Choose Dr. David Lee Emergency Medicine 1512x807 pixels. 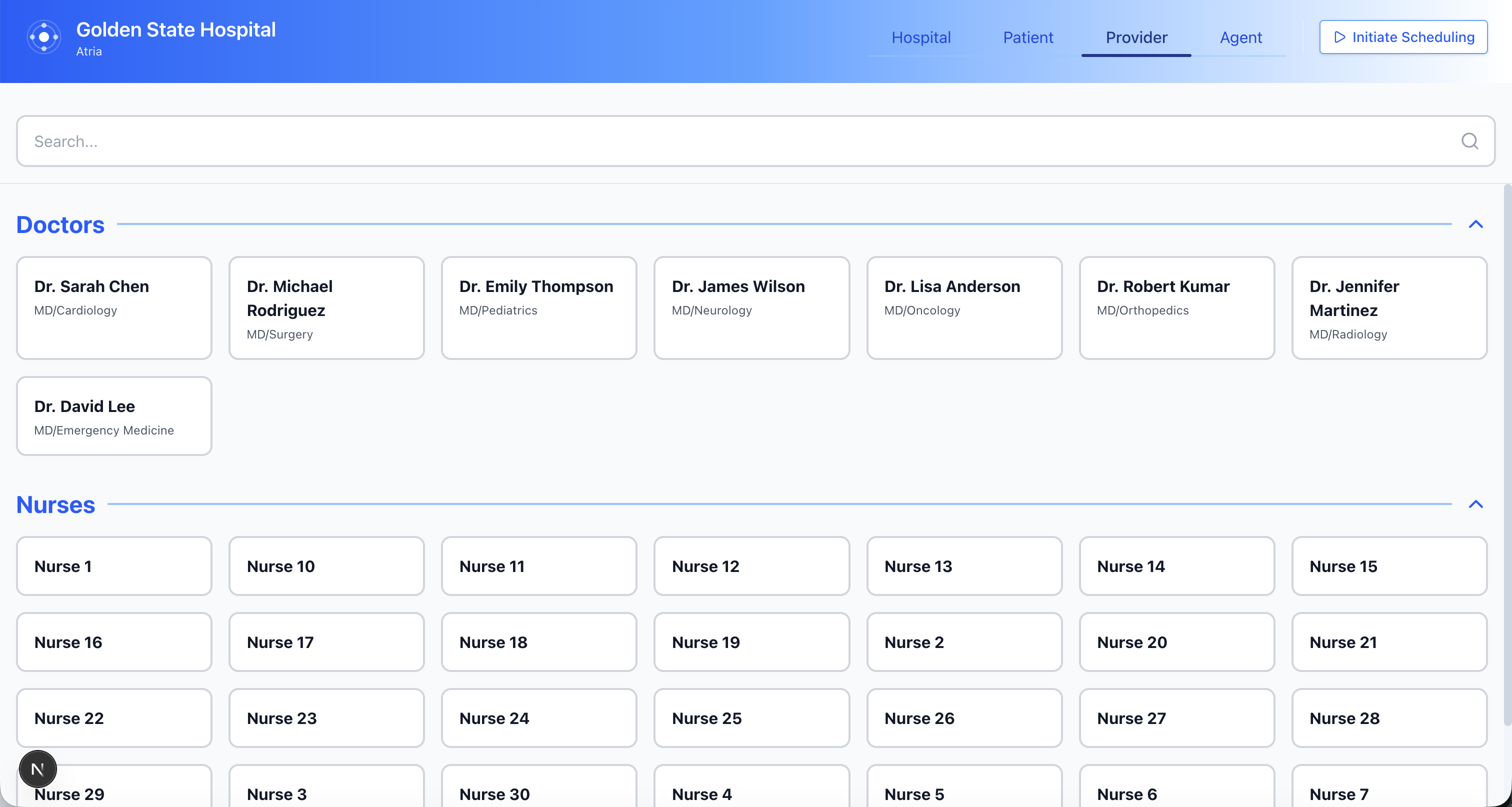tap(114, 416)
